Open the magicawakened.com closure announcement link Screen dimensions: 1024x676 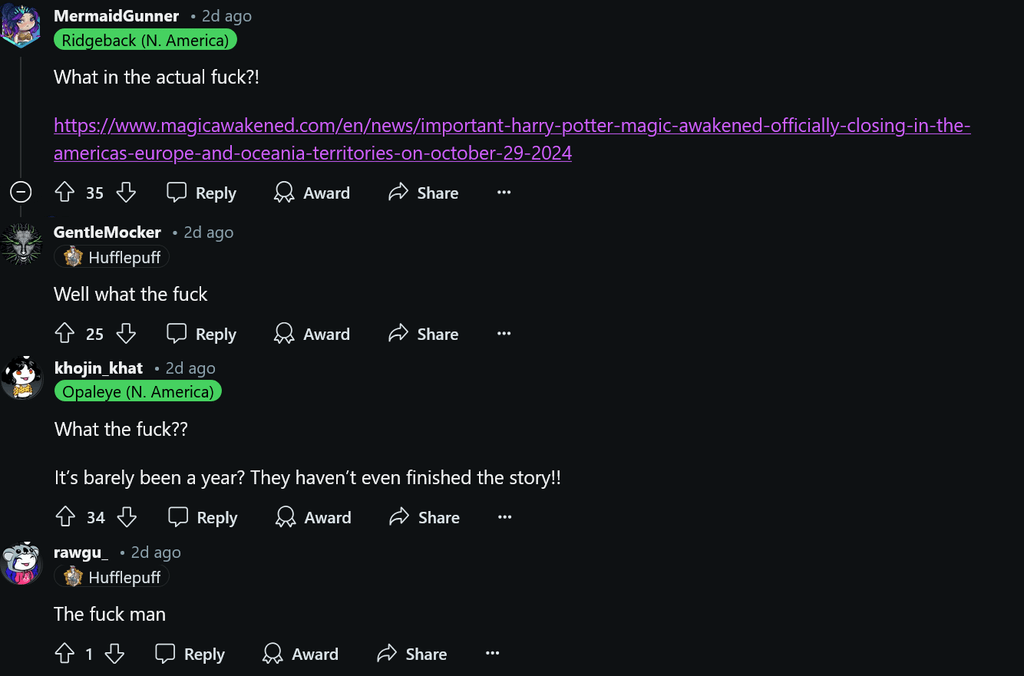click(511, 126)
